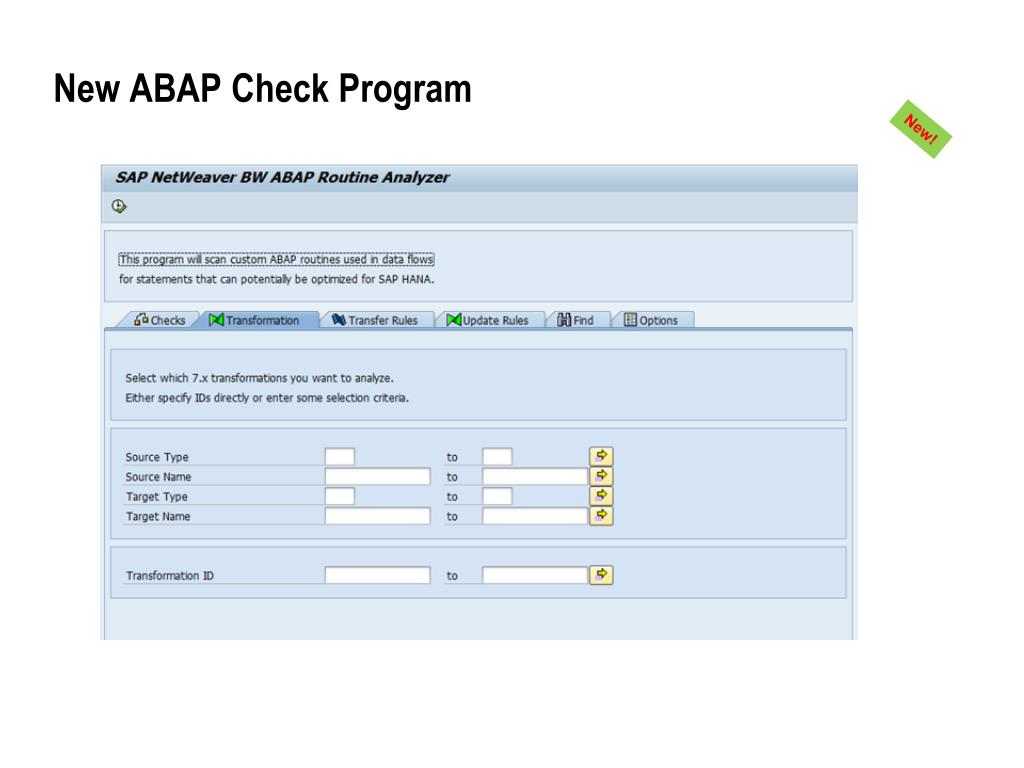
Task: Click title 'SAP NetWeaver BW ABAP Routine Analyzer'
Action: pos(282,178)
